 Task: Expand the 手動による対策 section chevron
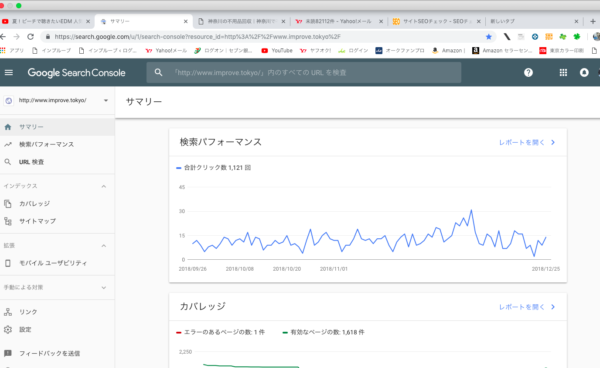[x=104, y=288]
